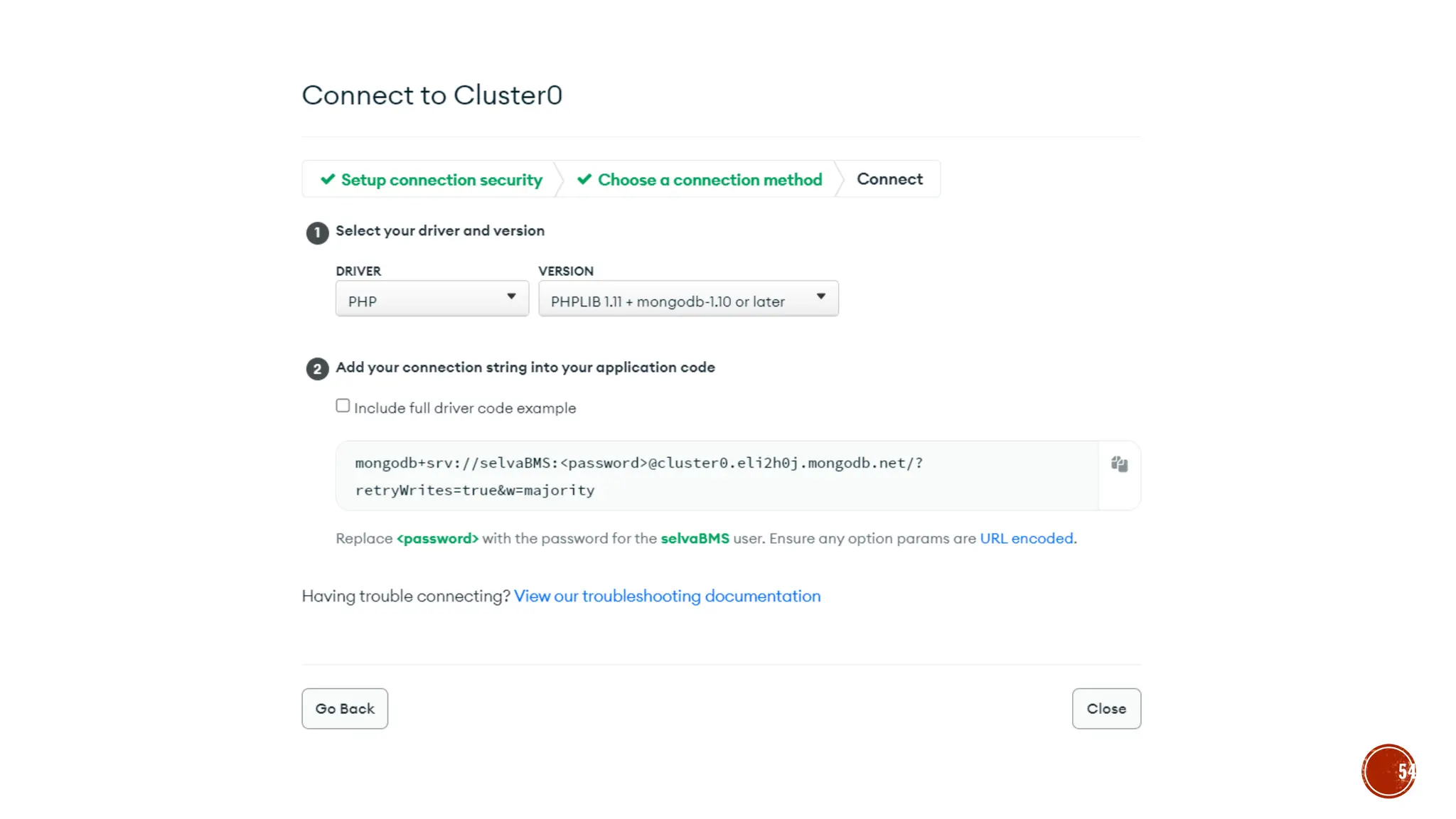The image size is (1456, 819).
Task: Close the Connect to Cluster0 dialog
Action: 1106,708
